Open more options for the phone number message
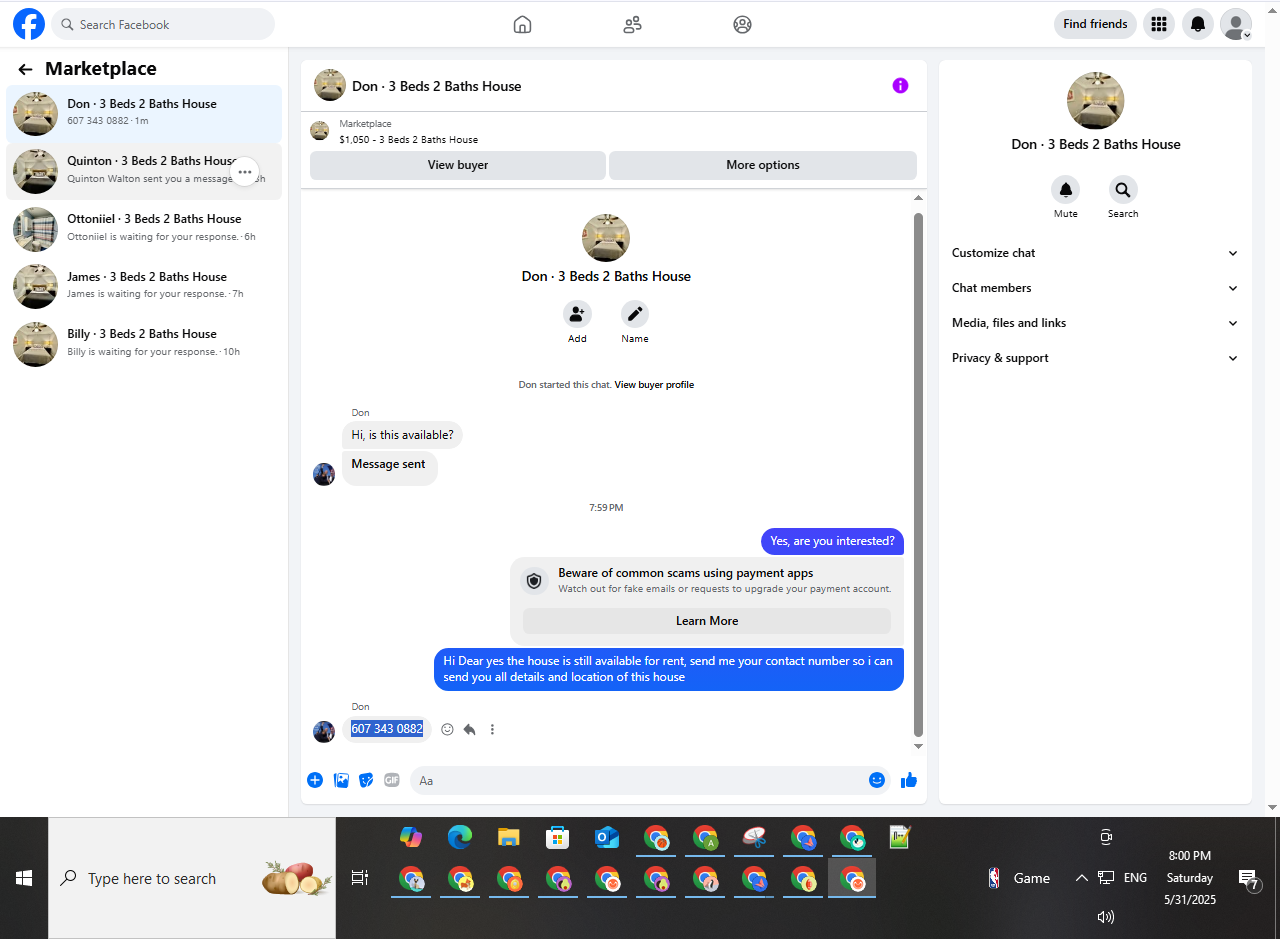 coord(492,730)
